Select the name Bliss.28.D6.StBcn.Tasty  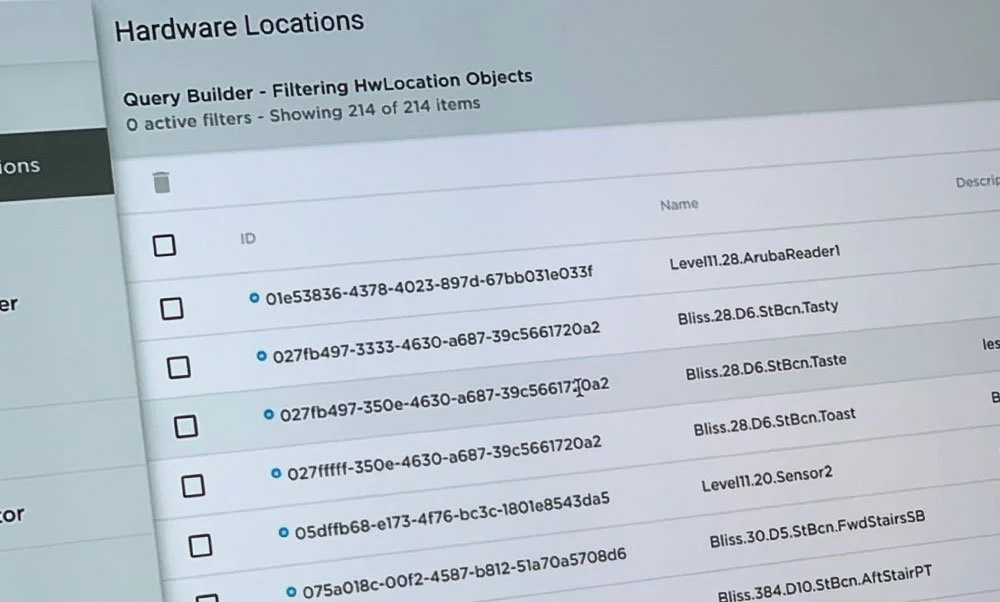[758, 312]
